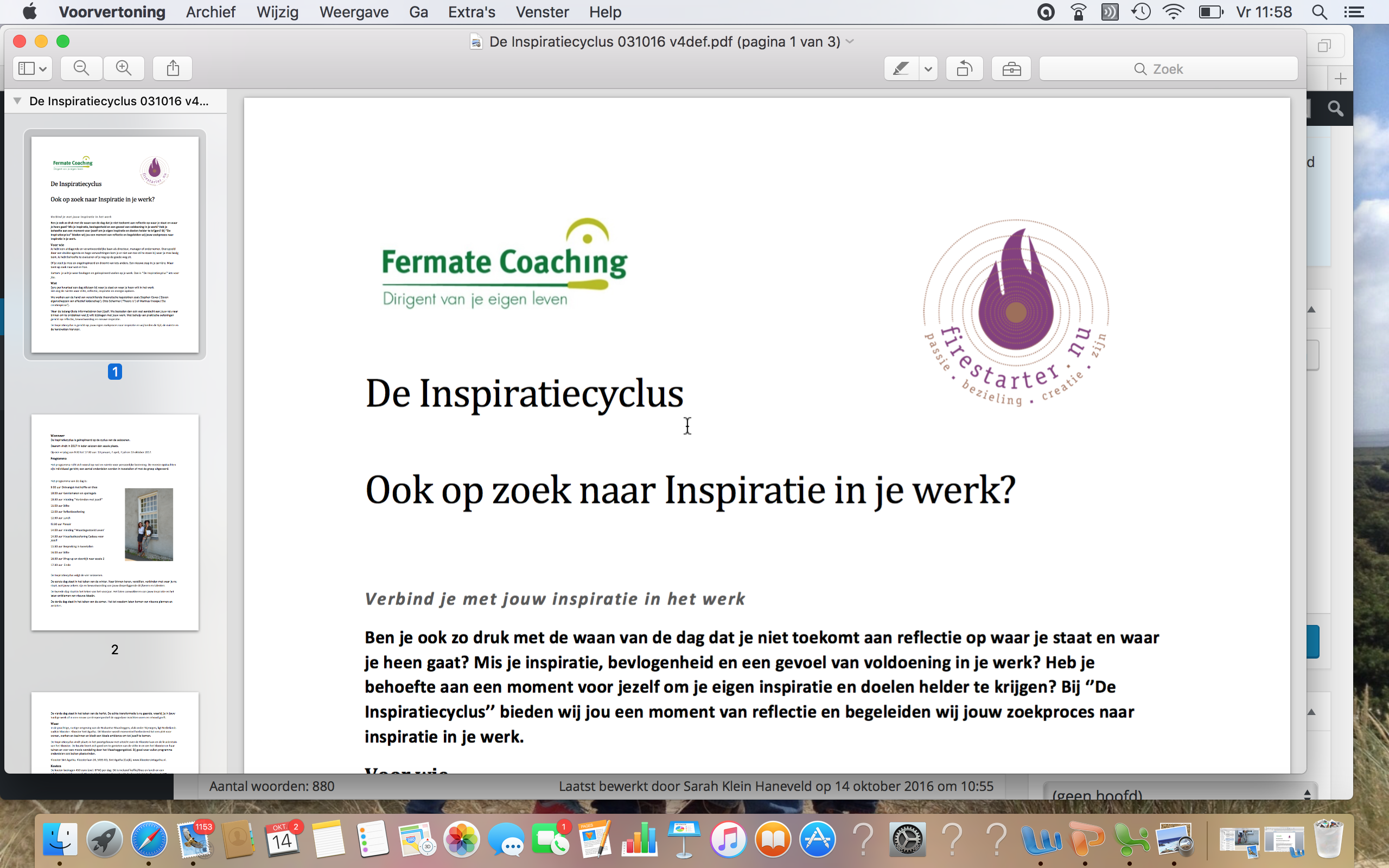Open the Apple menu
This screenshot has height=868, width=1389.
coord(29,12)
